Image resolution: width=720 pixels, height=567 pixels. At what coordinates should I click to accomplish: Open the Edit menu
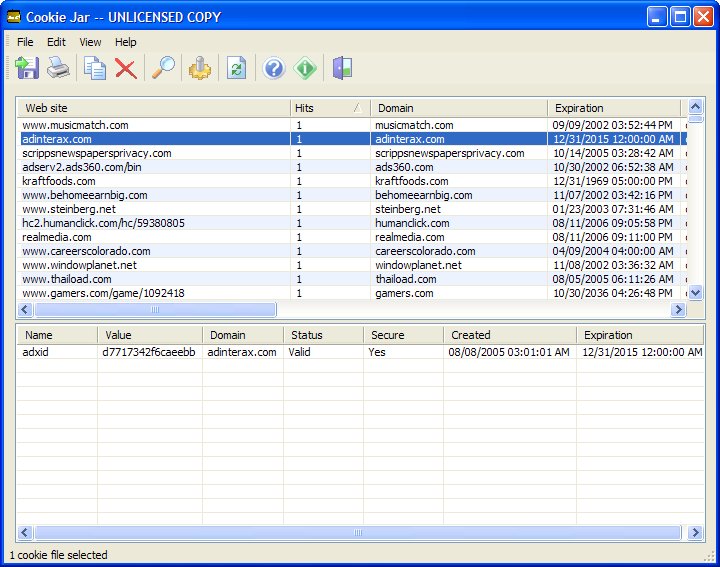tap(56, 42)
